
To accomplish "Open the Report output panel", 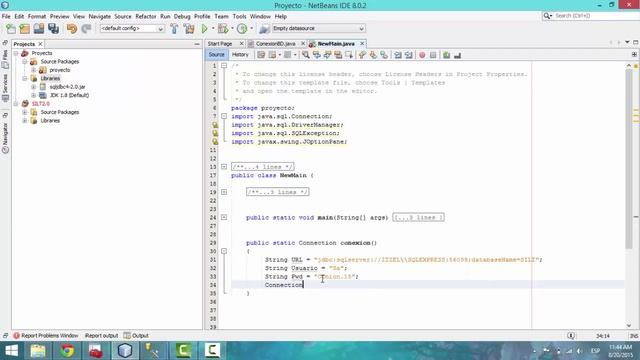I will pyautogui.click(x=102, y=336).
